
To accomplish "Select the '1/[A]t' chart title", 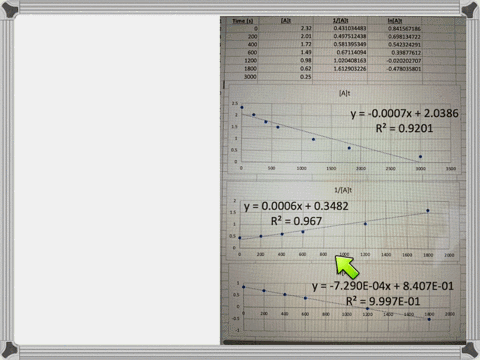I will click(x=343, y=190).
